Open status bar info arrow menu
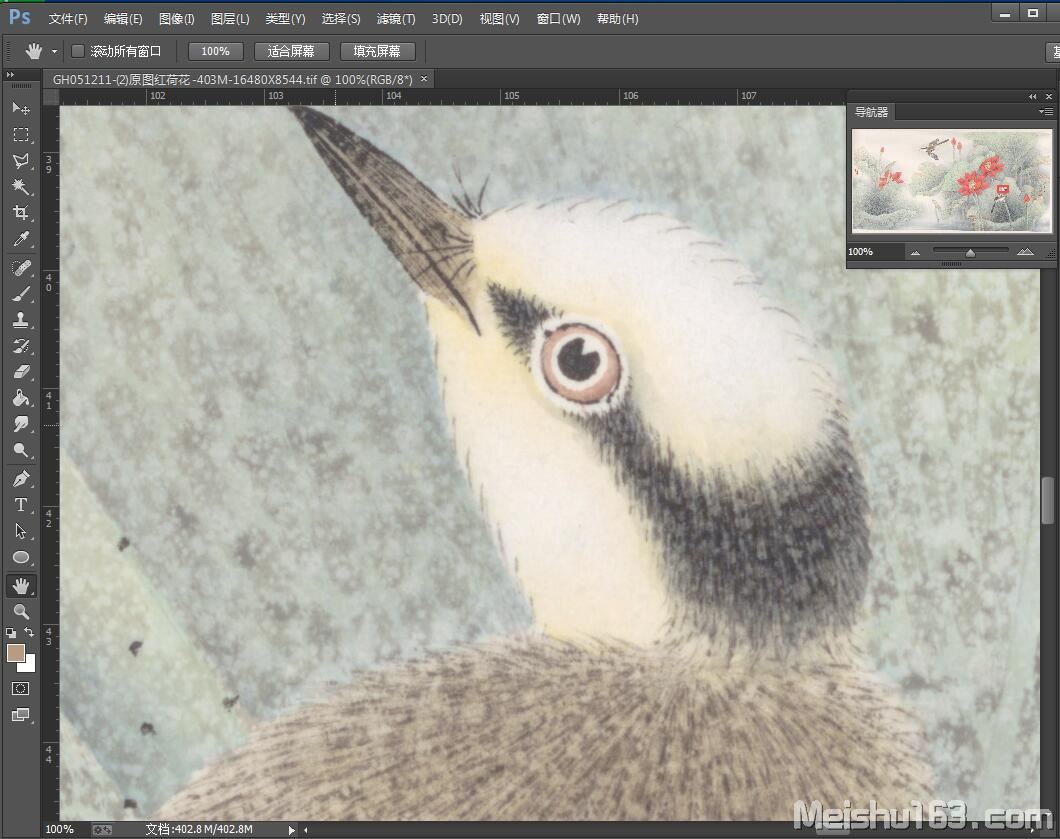 click(x=291, y=830)
